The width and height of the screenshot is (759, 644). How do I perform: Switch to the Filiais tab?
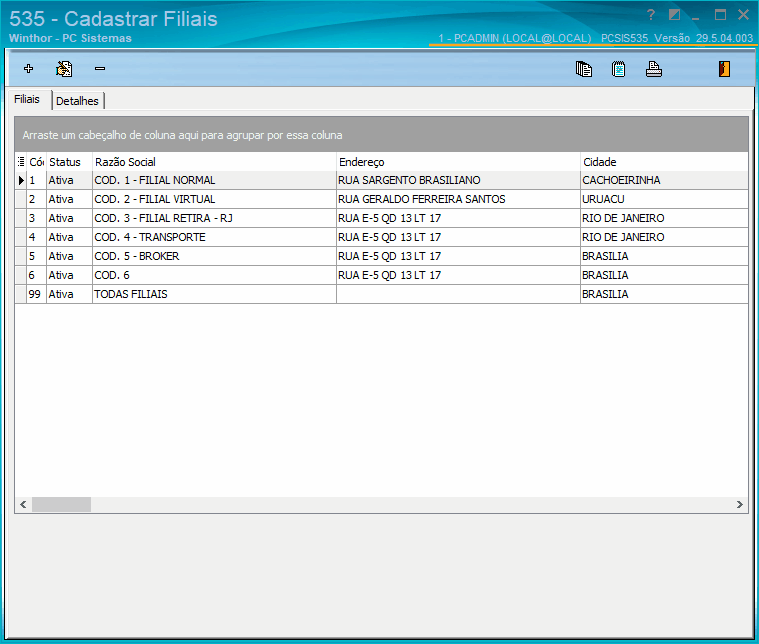[27, 99]
